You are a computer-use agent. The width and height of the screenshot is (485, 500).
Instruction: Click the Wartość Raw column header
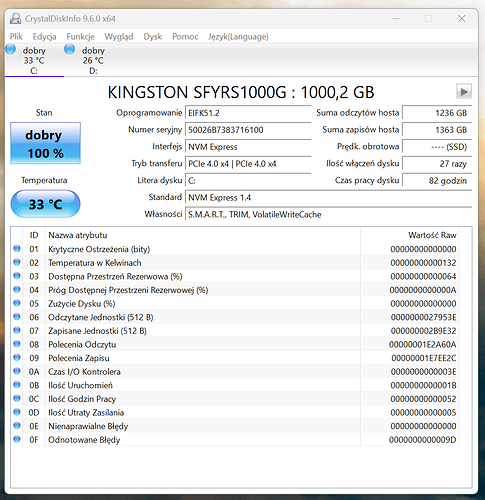(410, 235)
